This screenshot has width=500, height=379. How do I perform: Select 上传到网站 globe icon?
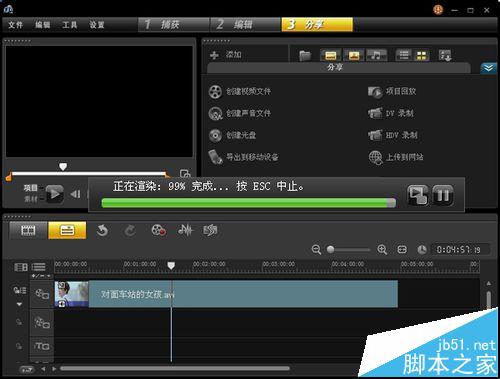click(x=375, y=157)
